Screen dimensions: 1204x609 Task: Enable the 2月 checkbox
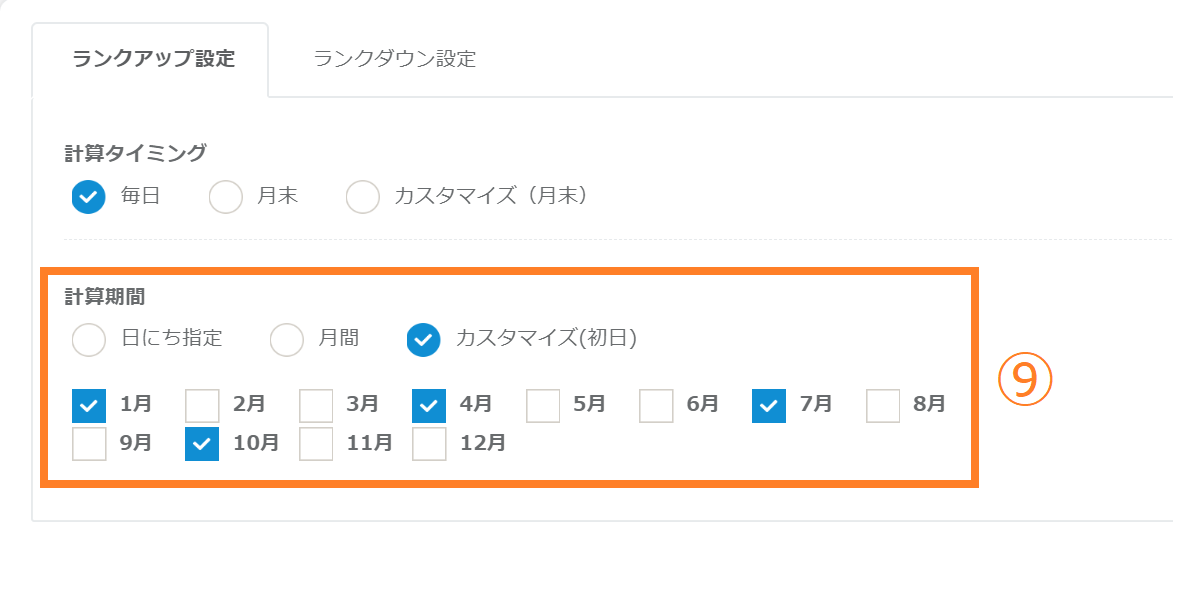[x=203, y=405]
